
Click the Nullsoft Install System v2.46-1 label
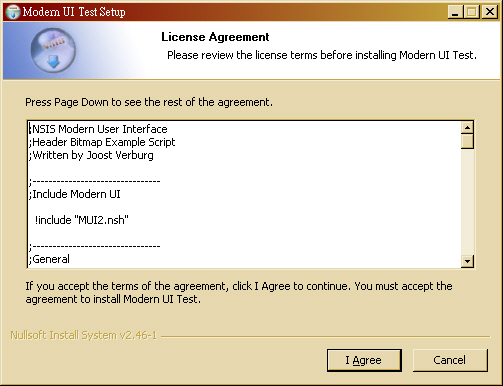tap(83, 335)
